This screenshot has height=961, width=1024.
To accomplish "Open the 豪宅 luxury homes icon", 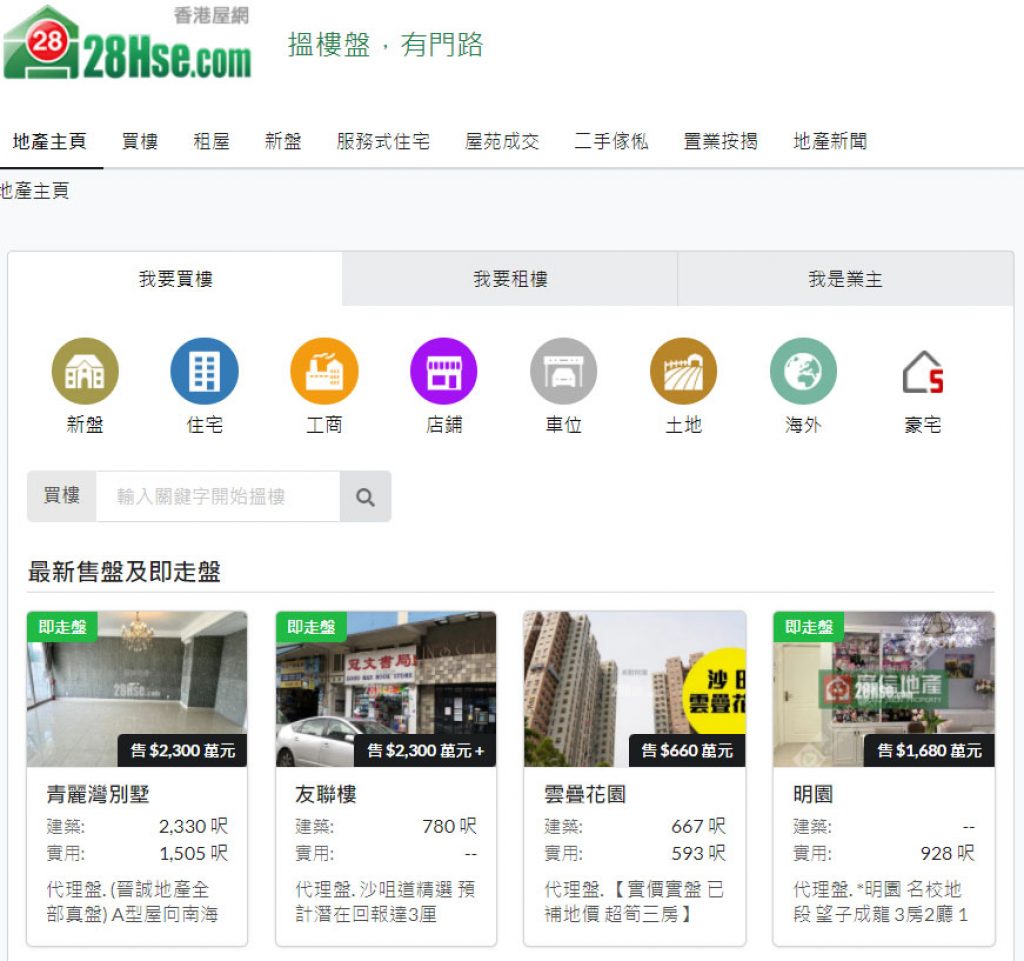I will point(923,372).
